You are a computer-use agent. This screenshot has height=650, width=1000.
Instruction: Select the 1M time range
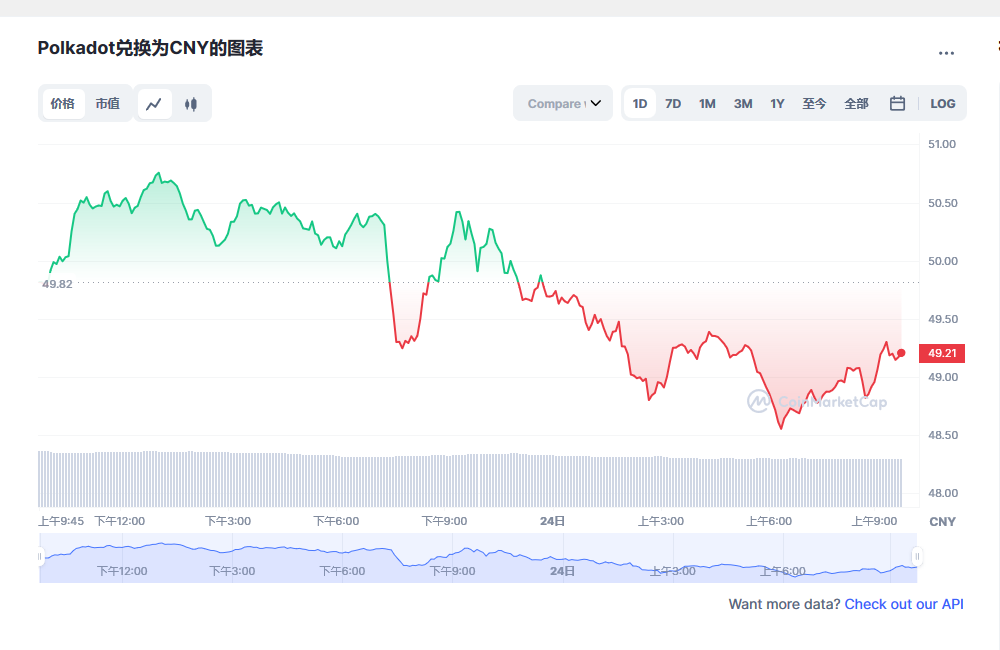point(707,103)
